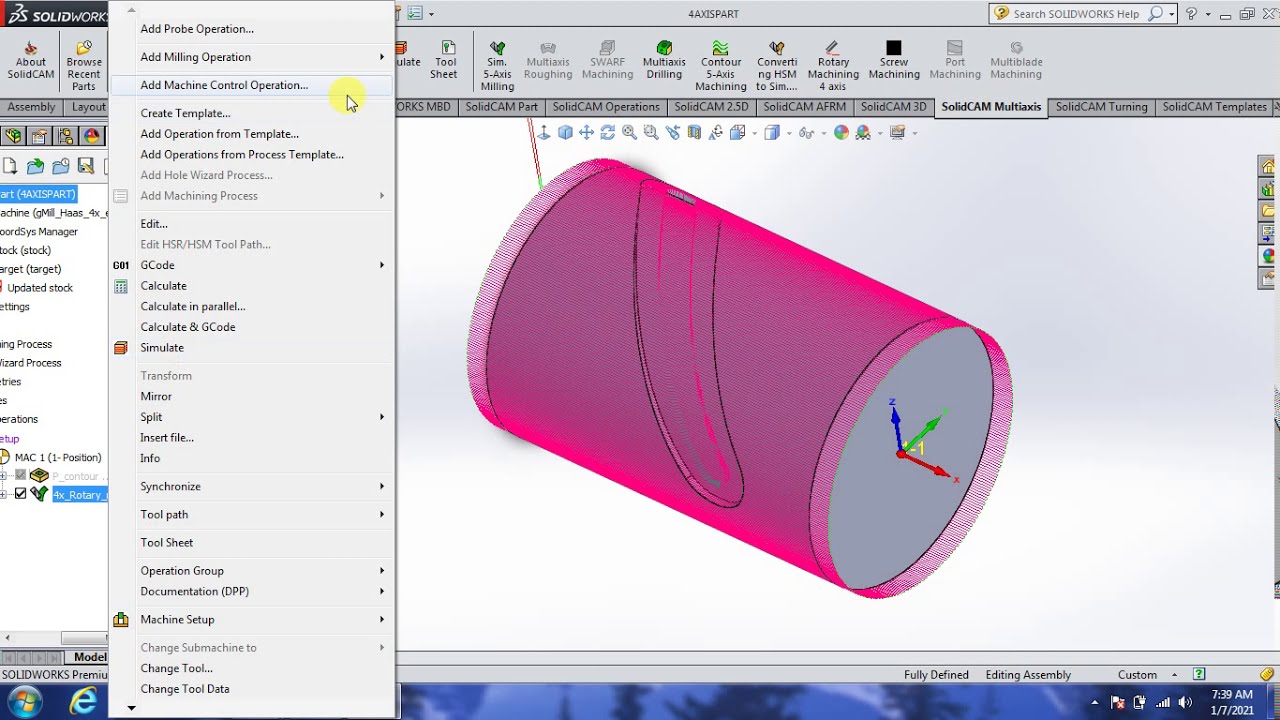1280x720 pixels.
Task: Choose Converting HSM to Sim operation
Action: pos(777,66)
